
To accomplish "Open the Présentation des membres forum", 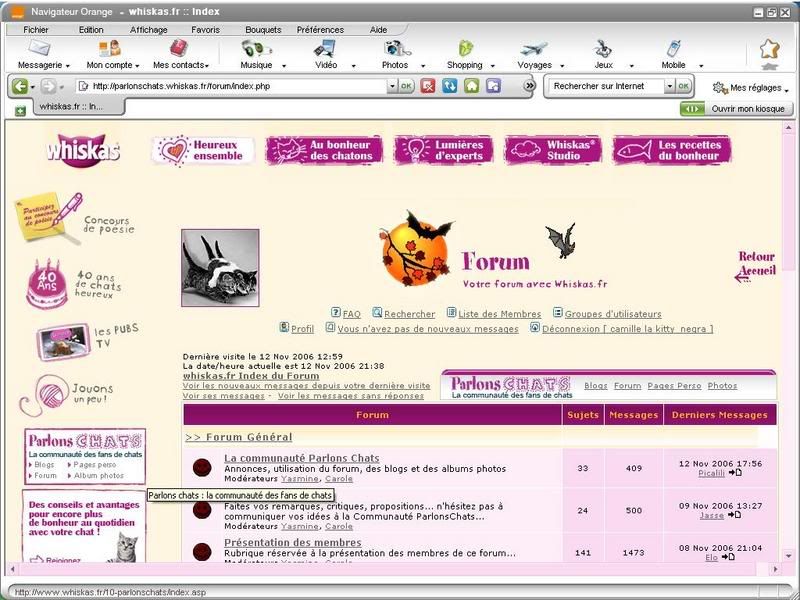I will tap(293, 542).
